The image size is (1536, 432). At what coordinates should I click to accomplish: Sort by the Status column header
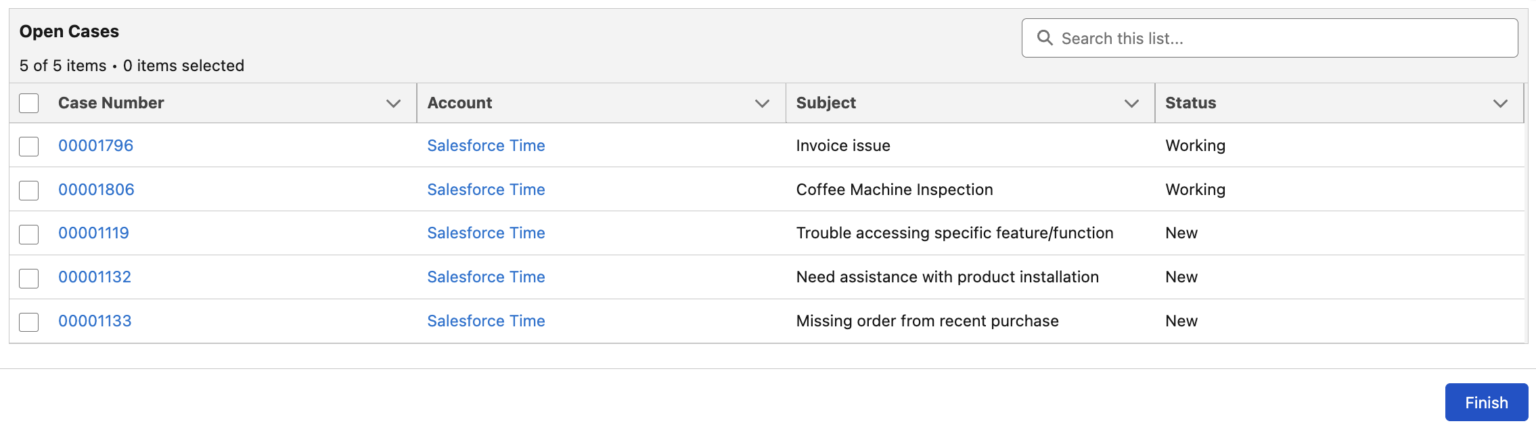coord(1190,103)
